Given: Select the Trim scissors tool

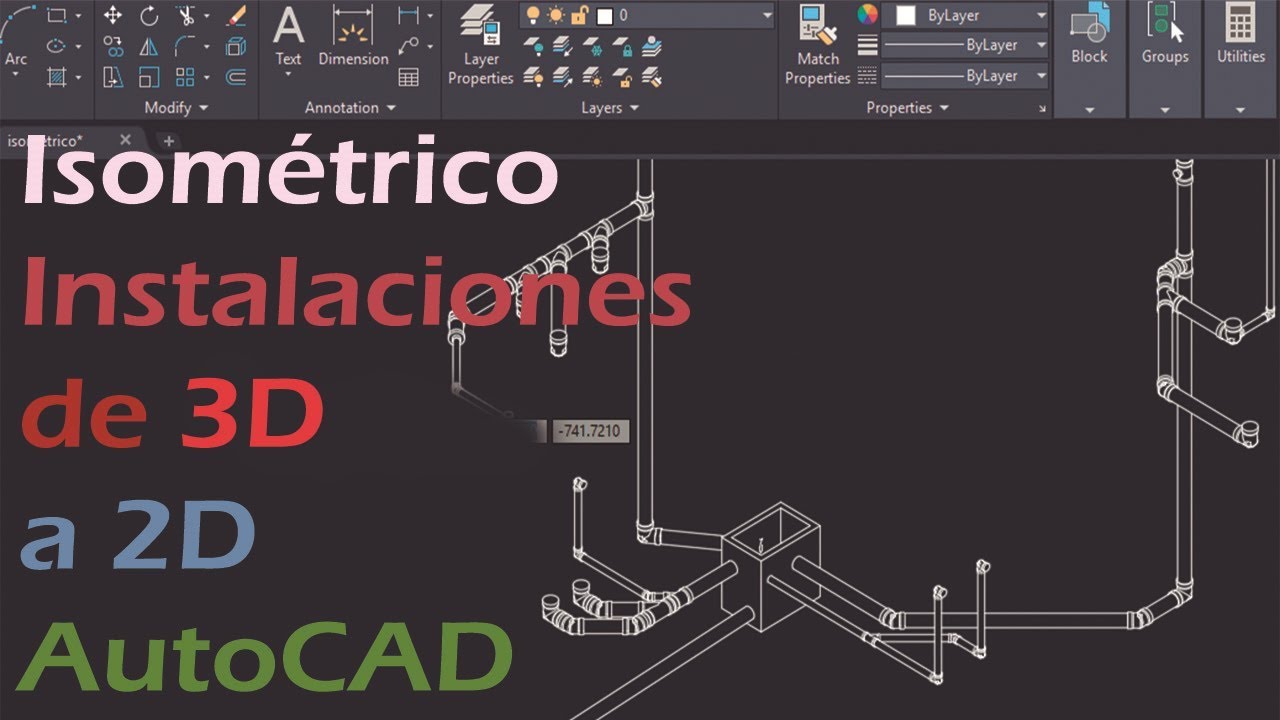Looking at the screenshot, I should click(x=184, y=15).
